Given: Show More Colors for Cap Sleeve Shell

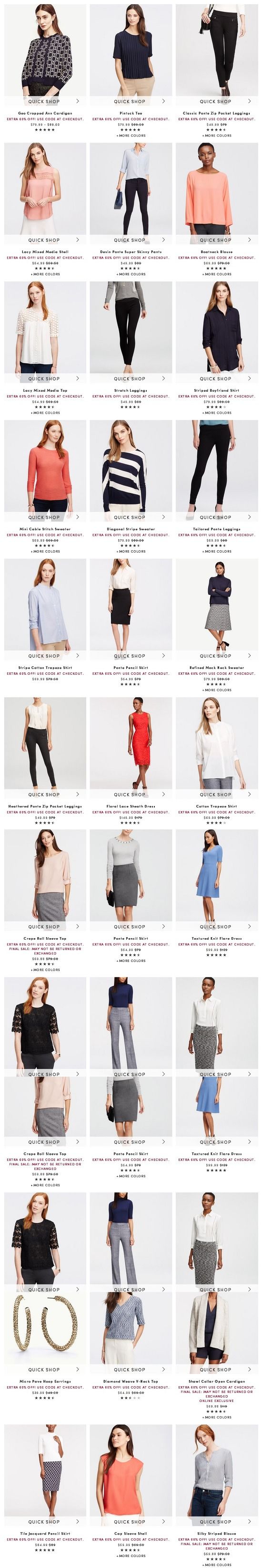Looking at the screenshot, I should pos(131,1555).
